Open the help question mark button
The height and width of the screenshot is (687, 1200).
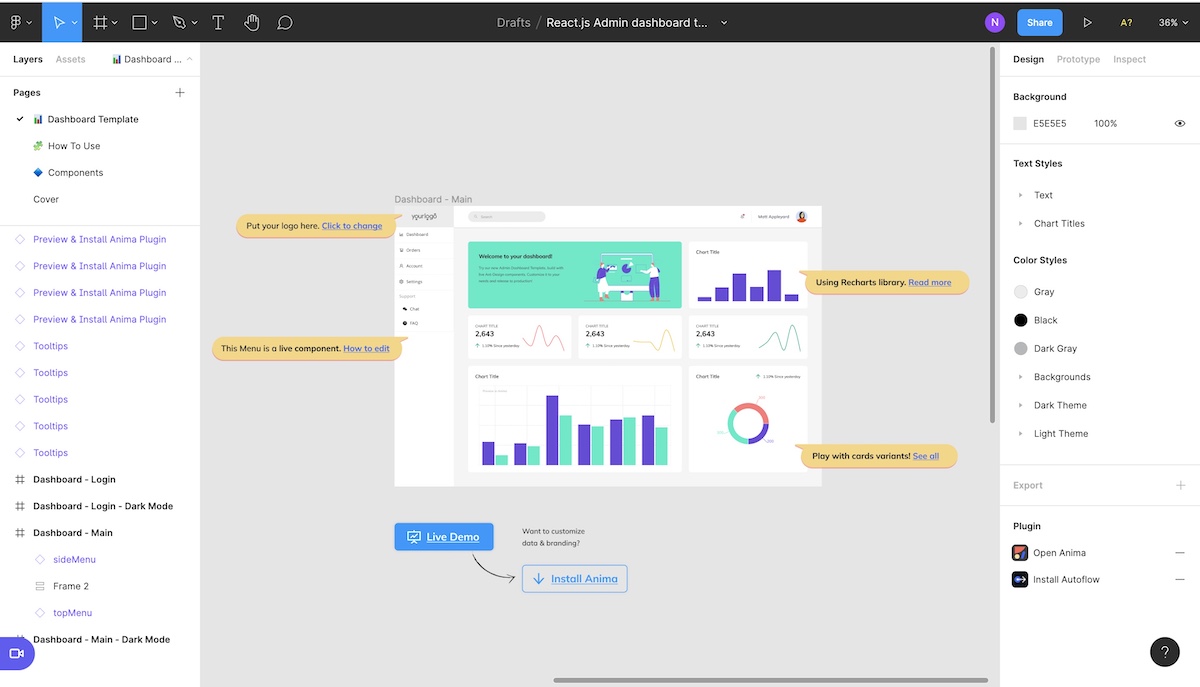coord(1165,652)
